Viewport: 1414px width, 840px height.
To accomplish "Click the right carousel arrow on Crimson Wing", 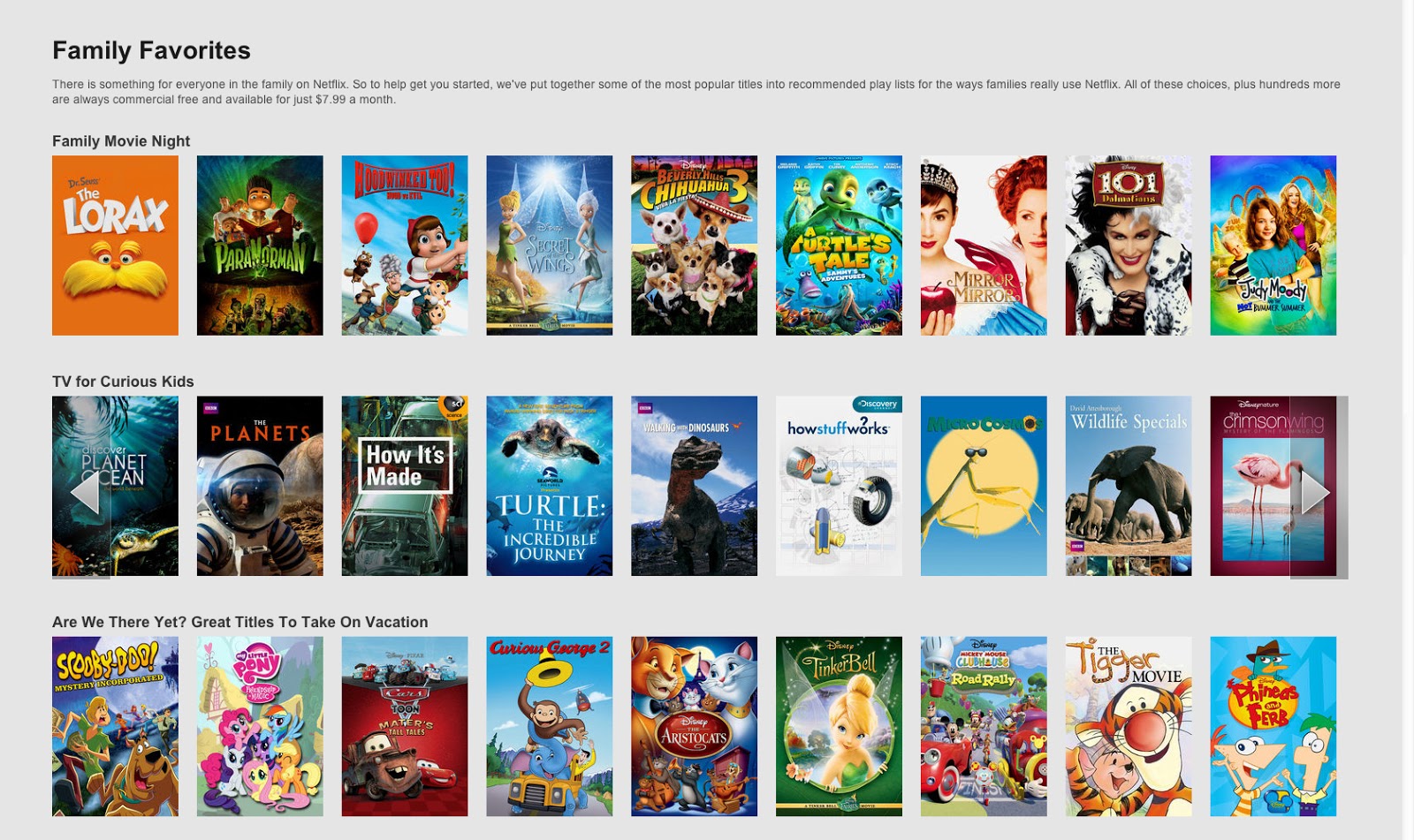I will click(x=1315, y=492).
